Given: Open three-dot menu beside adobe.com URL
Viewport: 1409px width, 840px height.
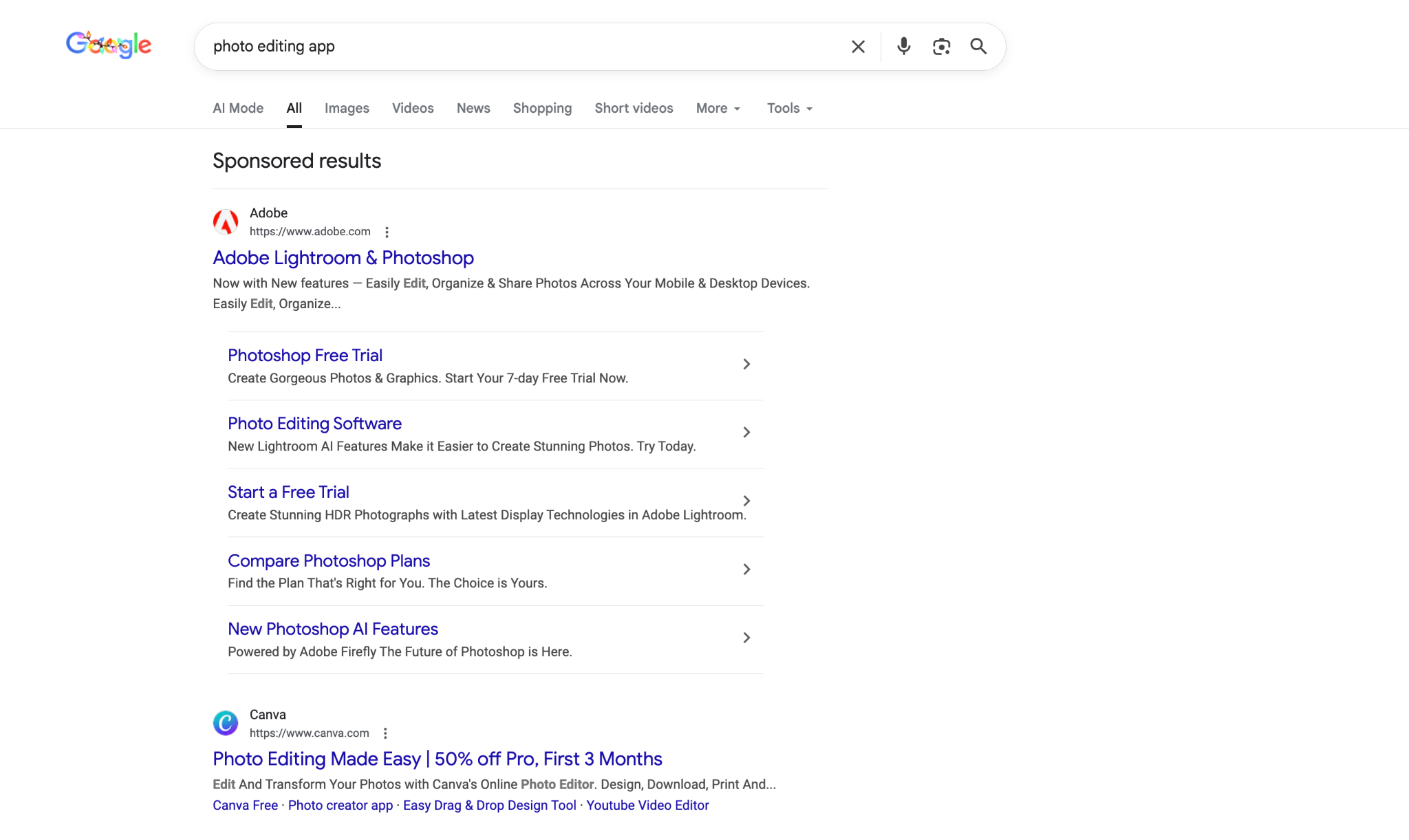Looking at the screenshot, I should tap(387, 232).
